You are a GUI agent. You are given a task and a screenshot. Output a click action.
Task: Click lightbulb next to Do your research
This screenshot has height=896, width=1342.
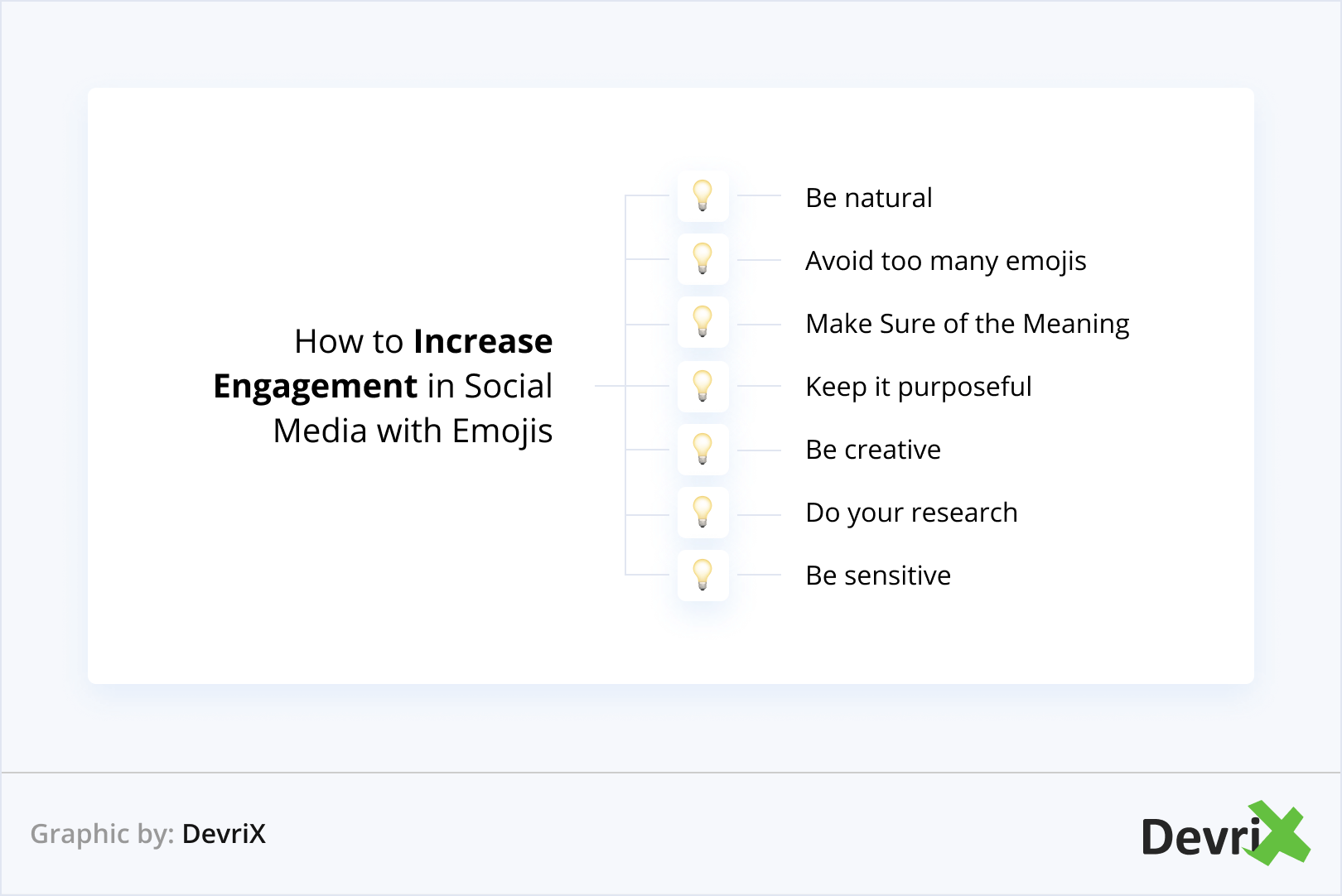pos(702,512)
